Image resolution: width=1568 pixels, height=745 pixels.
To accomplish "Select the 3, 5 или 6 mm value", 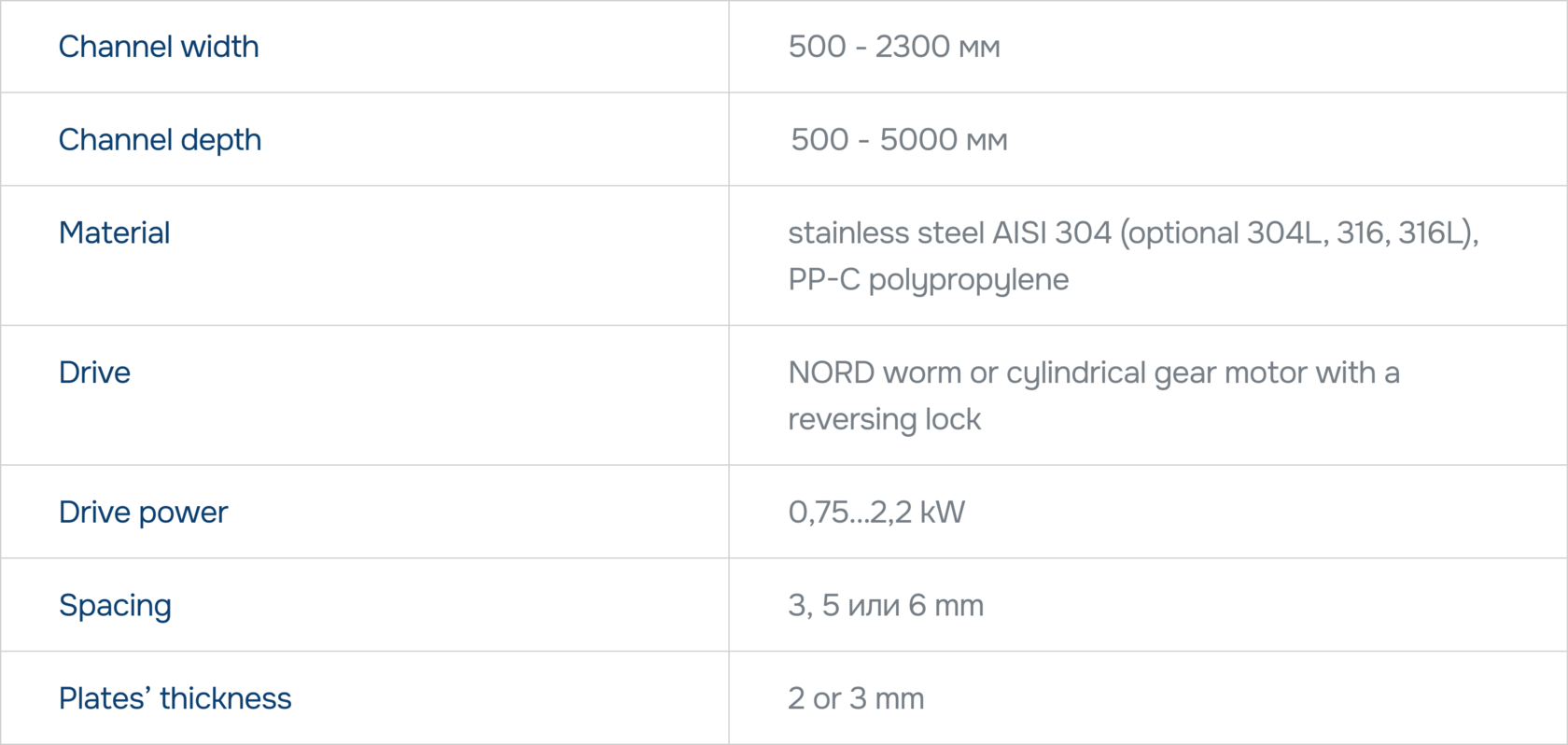I will click(885, 605).
